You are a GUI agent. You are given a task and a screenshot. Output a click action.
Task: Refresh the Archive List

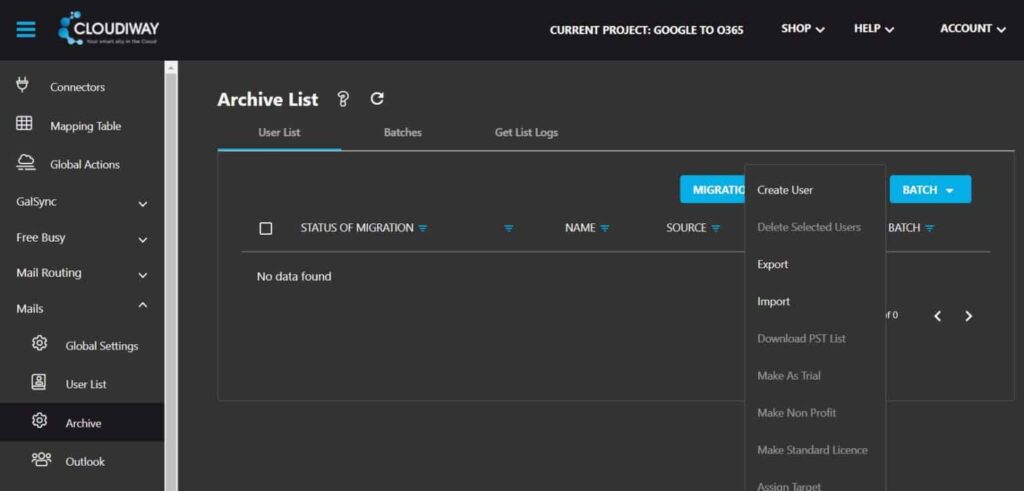(377, 99)
